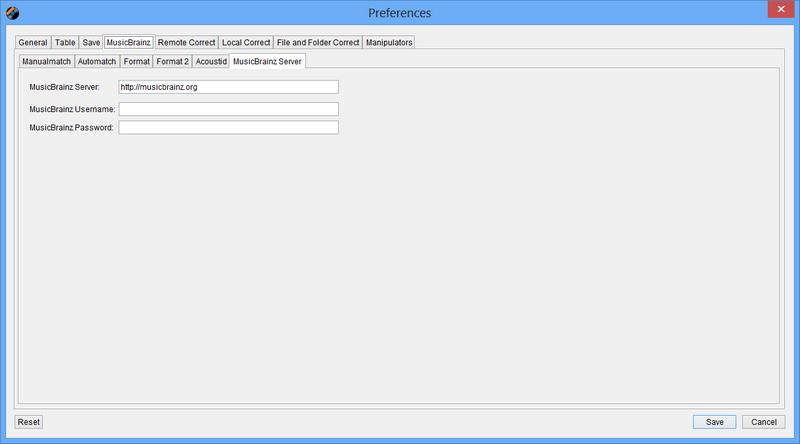
Task: Cancel the Preferences dialog
Action: pos(763,422)
